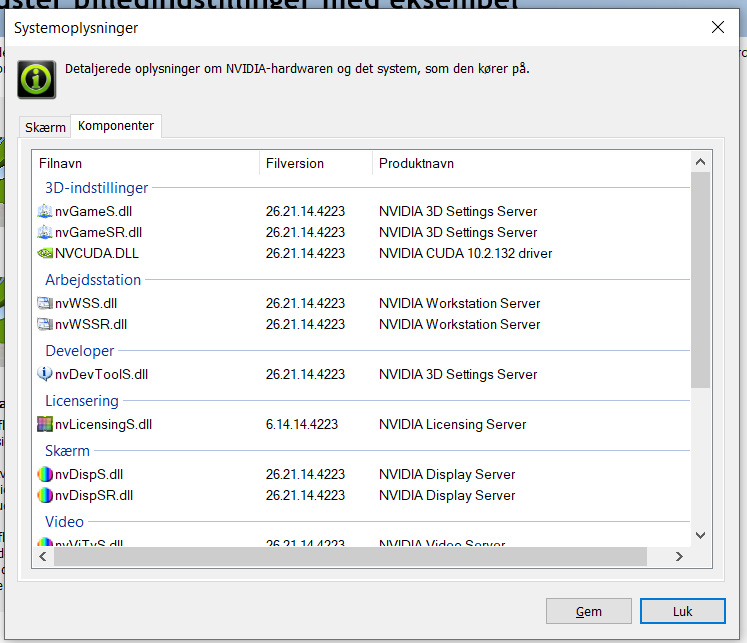The height and width of the screenshot is (643, 747).
Task: Click the nvWSS.dll workstation icon
Action: (x=45, y=303)
